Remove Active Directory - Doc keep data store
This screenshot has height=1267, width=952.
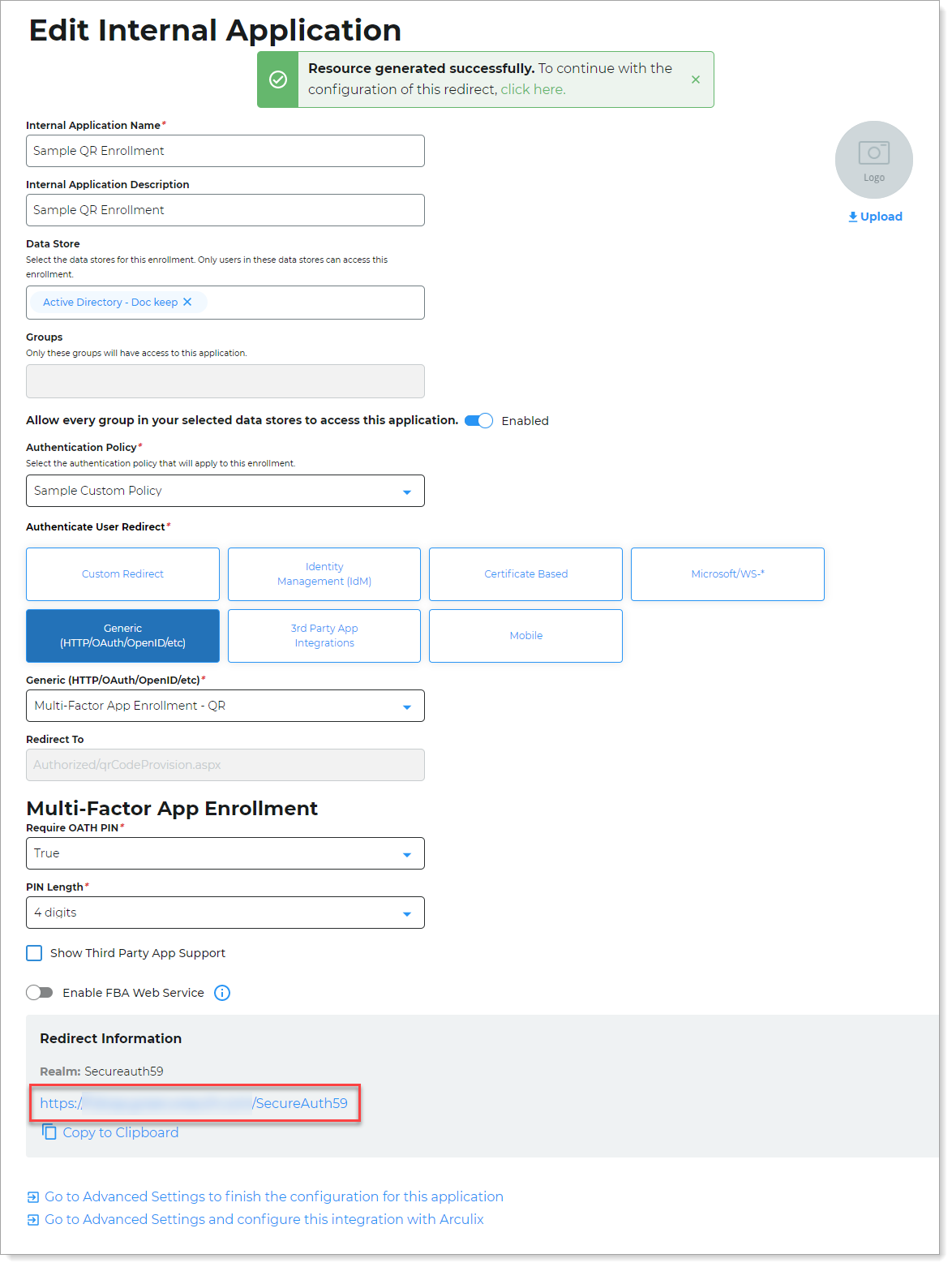tap(187, 302)
